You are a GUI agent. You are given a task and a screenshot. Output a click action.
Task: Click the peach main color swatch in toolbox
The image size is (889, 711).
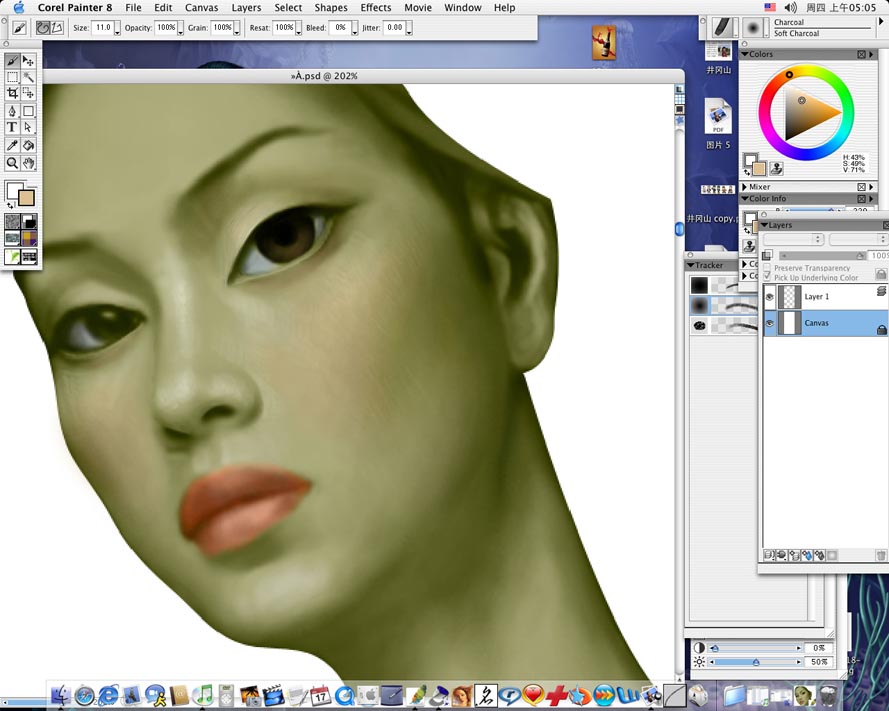(x=26, y=198)
